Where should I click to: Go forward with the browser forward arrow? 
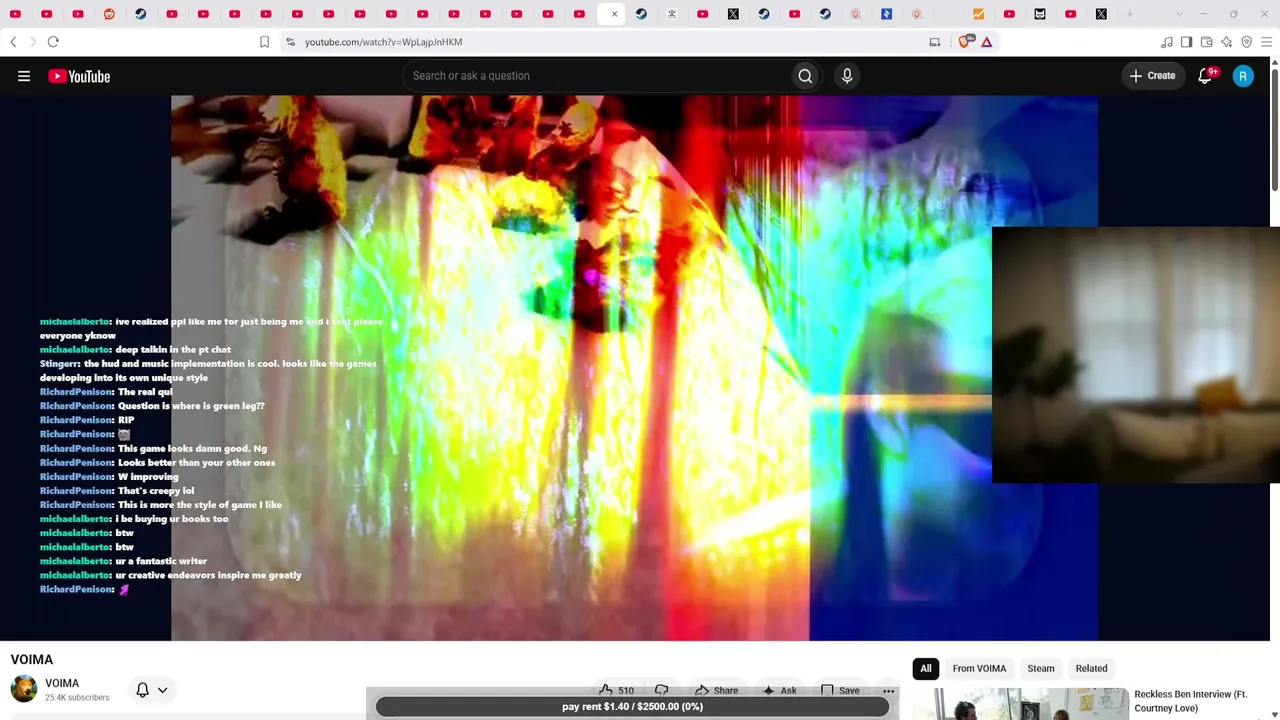(32, 42)
